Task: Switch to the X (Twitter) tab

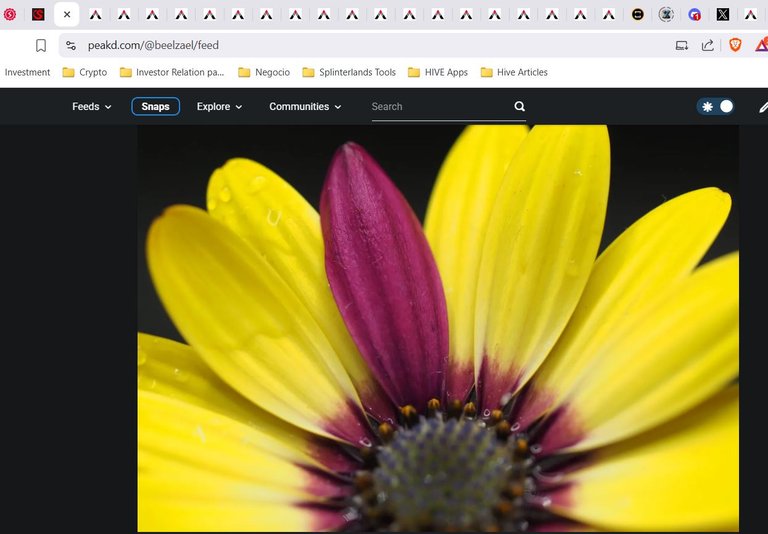Action: point(722,15)
